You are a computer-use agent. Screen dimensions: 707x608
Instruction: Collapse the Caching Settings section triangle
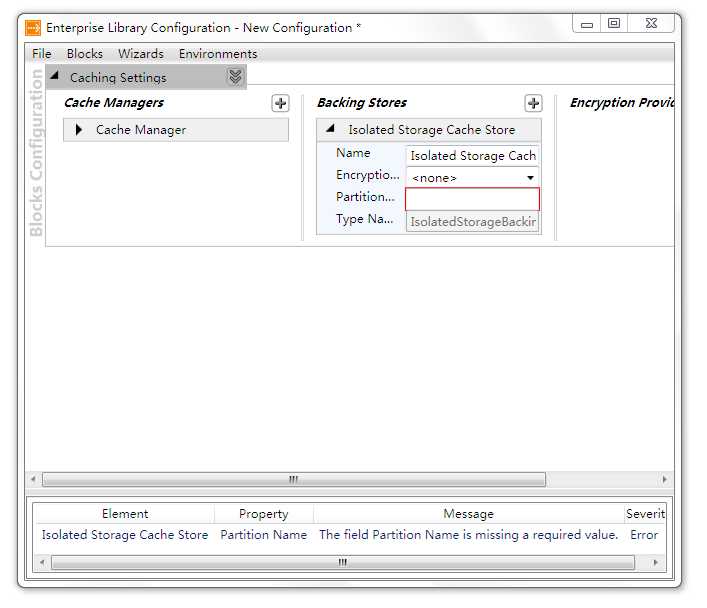click(55, 76)
